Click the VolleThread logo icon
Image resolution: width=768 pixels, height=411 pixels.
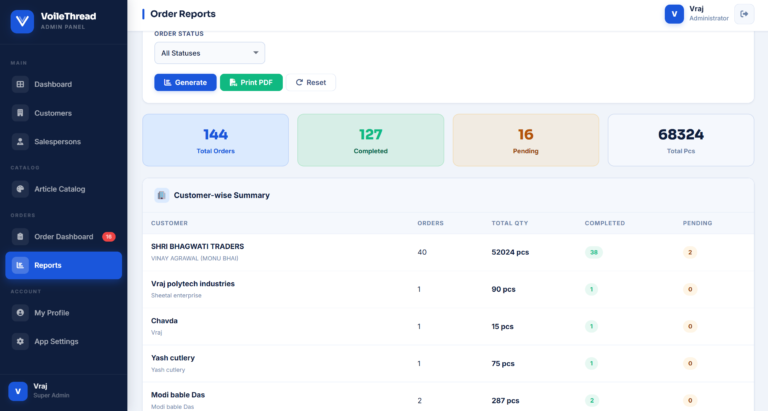pyautogui.click(x=21, y=20)
